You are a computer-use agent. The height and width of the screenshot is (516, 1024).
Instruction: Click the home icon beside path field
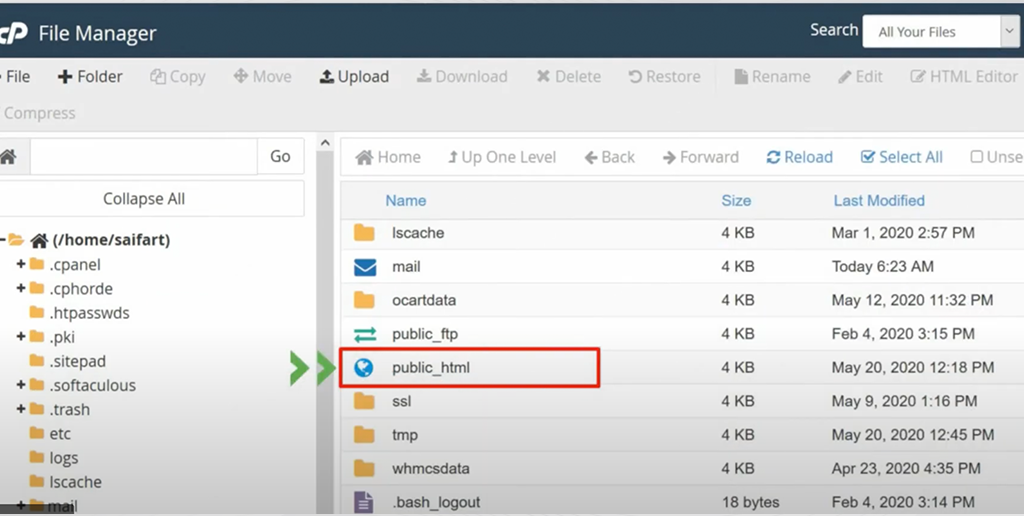(8, 157)
